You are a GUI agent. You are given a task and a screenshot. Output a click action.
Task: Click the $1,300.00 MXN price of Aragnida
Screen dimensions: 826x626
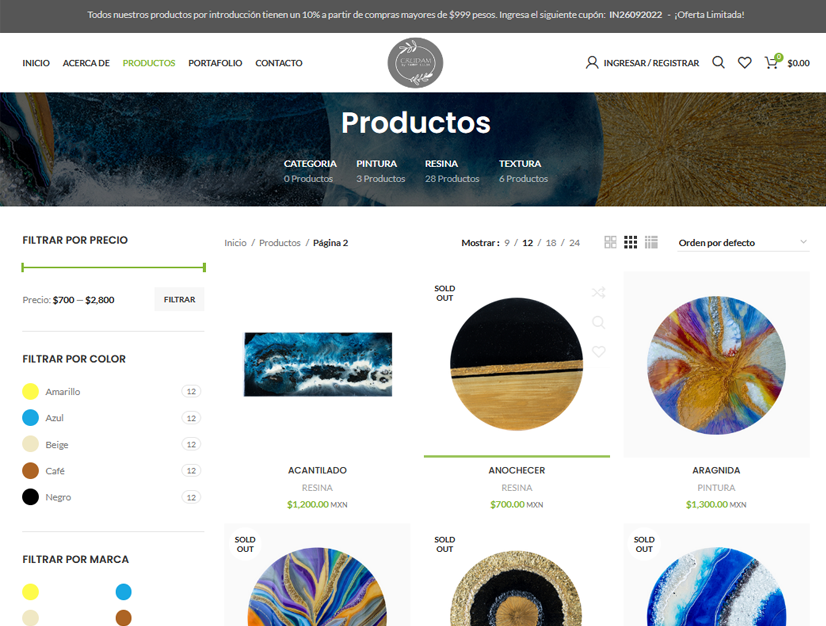click(x=716, y=504)
